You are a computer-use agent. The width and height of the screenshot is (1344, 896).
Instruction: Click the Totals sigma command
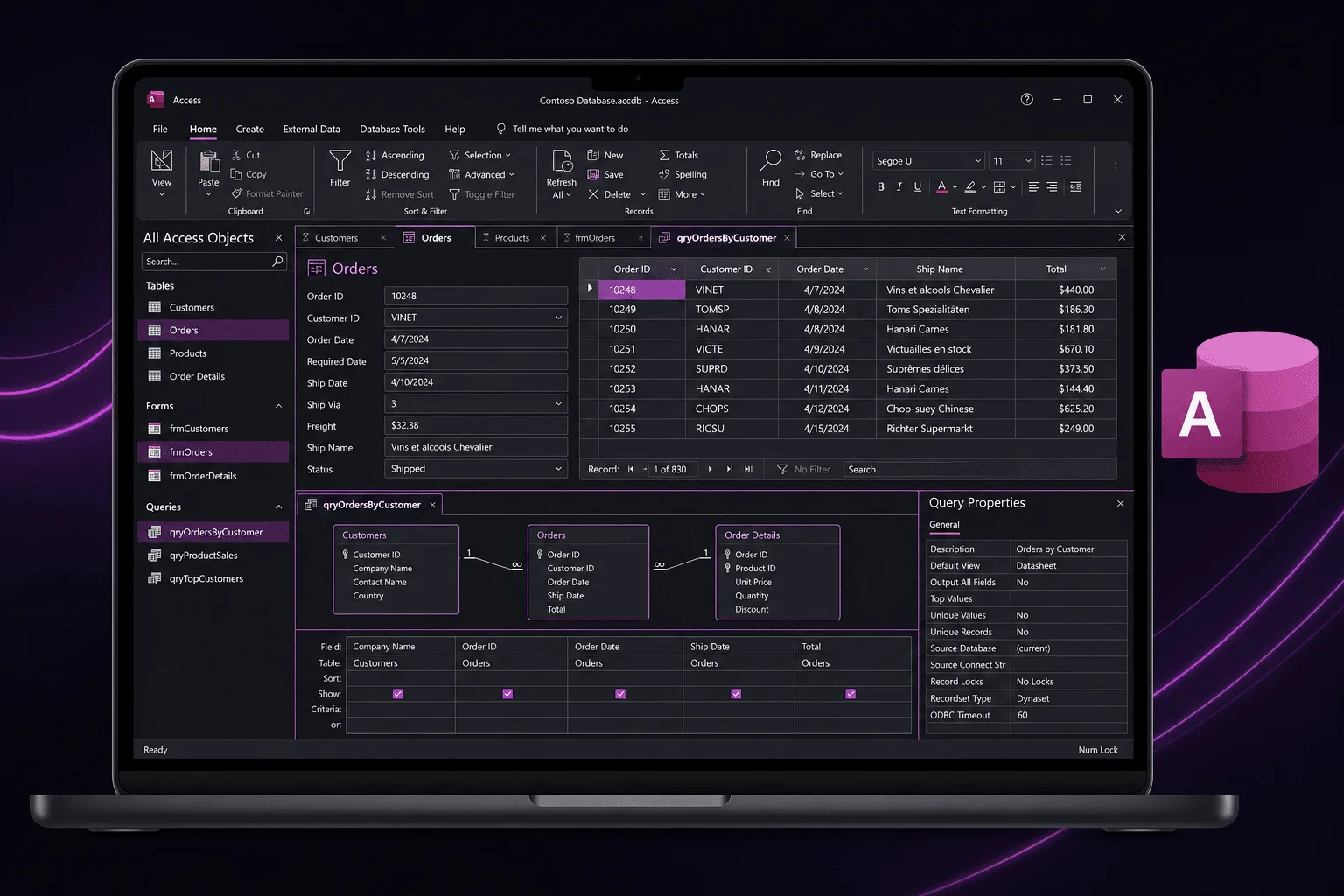678,155
